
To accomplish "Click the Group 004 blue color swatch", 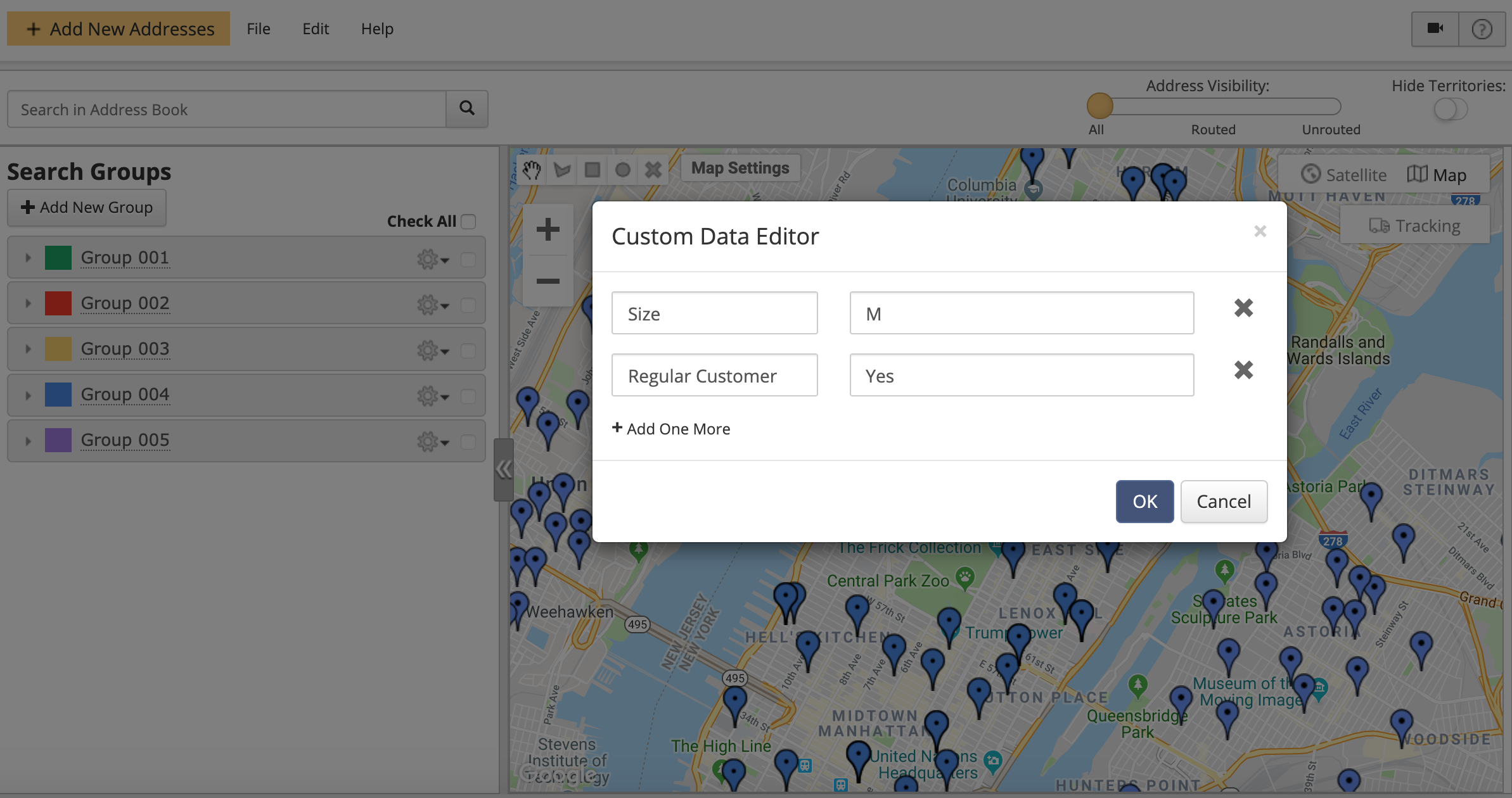I will [58, 395].
